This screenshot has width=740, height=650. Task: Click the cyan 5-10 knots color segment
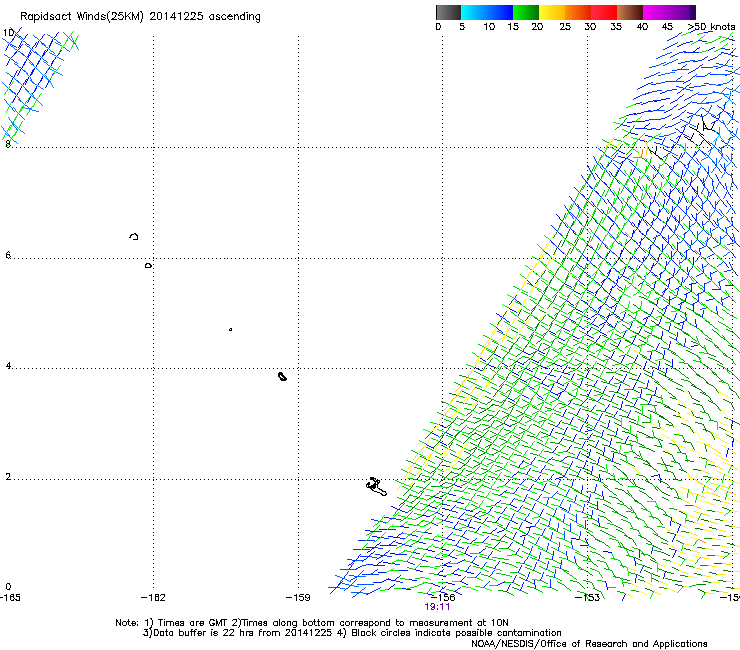[x=474, y=12]
